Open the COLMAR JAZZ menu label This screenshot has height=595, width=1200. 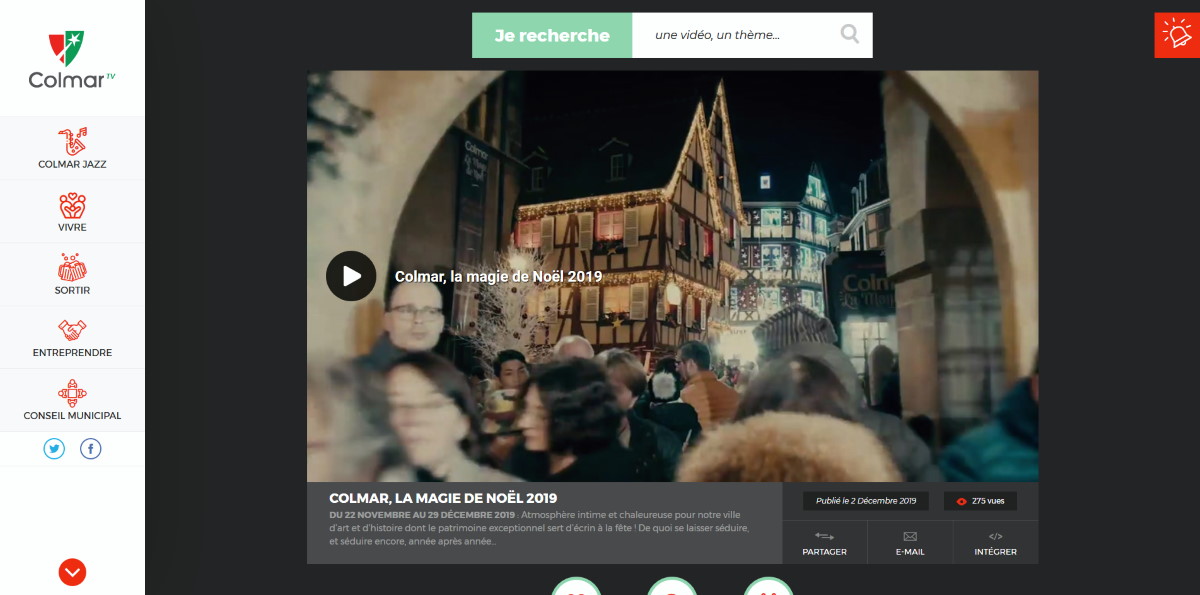(x=72, y=164)
